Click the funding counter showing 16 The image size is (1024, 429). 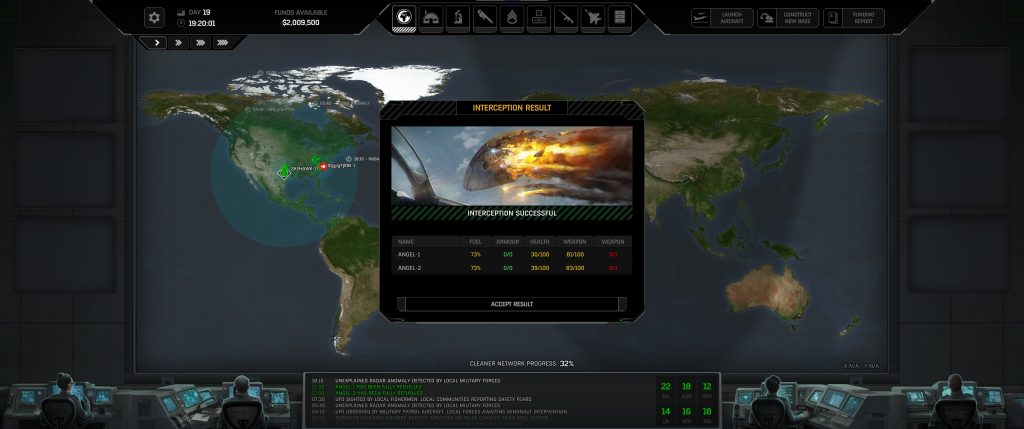(686, 413)
